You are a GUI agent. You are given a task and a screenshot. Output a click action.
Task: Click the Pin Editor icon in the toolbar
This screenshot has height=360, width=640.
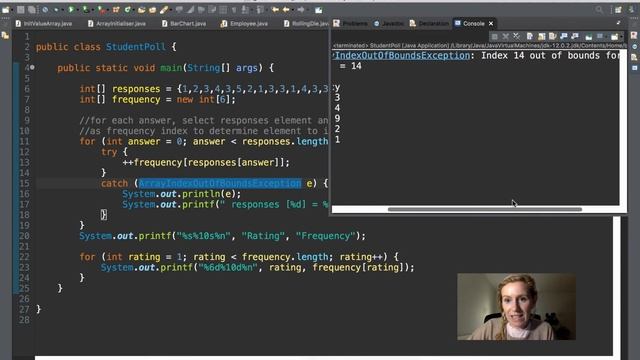click(318, 10)
